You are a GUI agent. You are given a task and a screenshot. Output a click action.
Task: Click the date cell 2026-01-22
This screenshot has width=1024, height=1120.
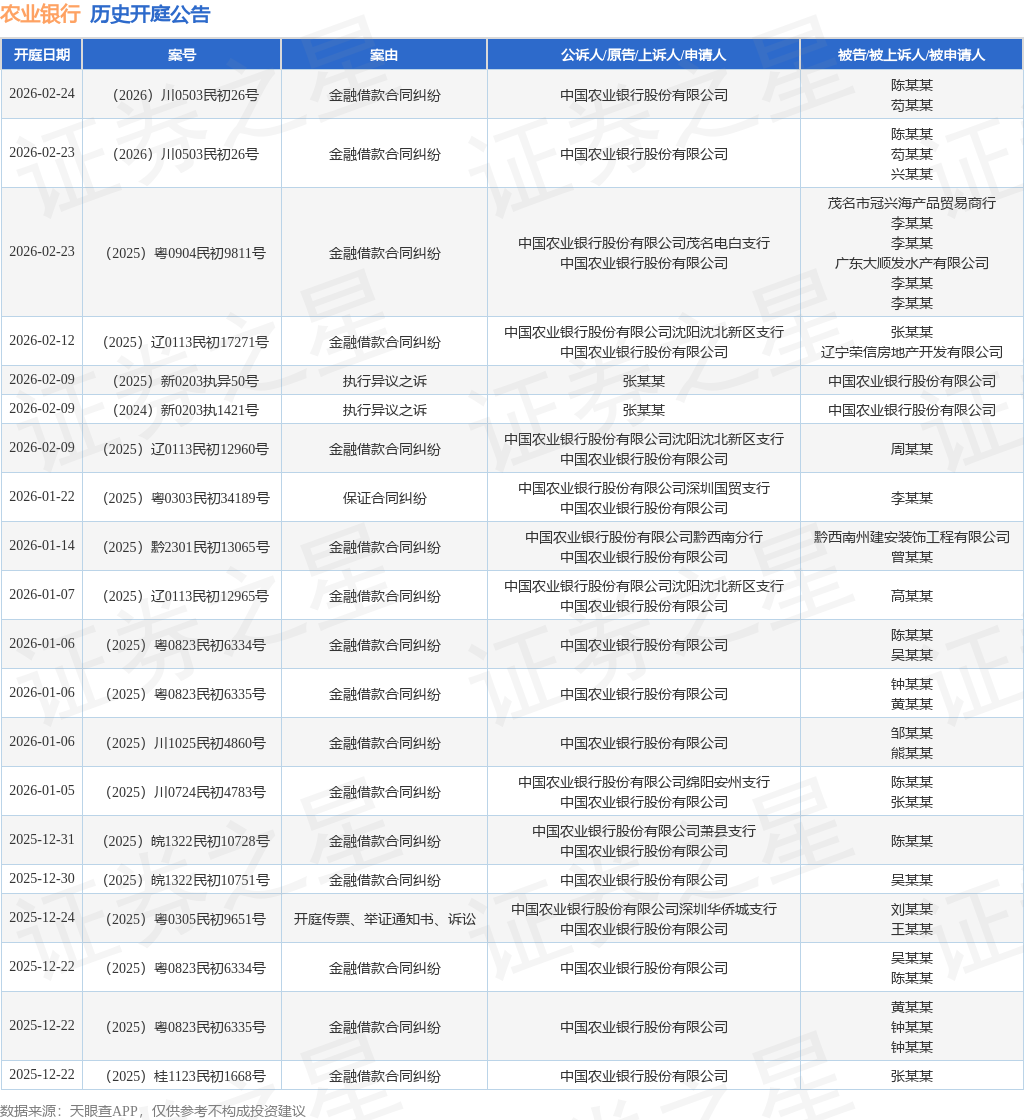pos(41,496)
